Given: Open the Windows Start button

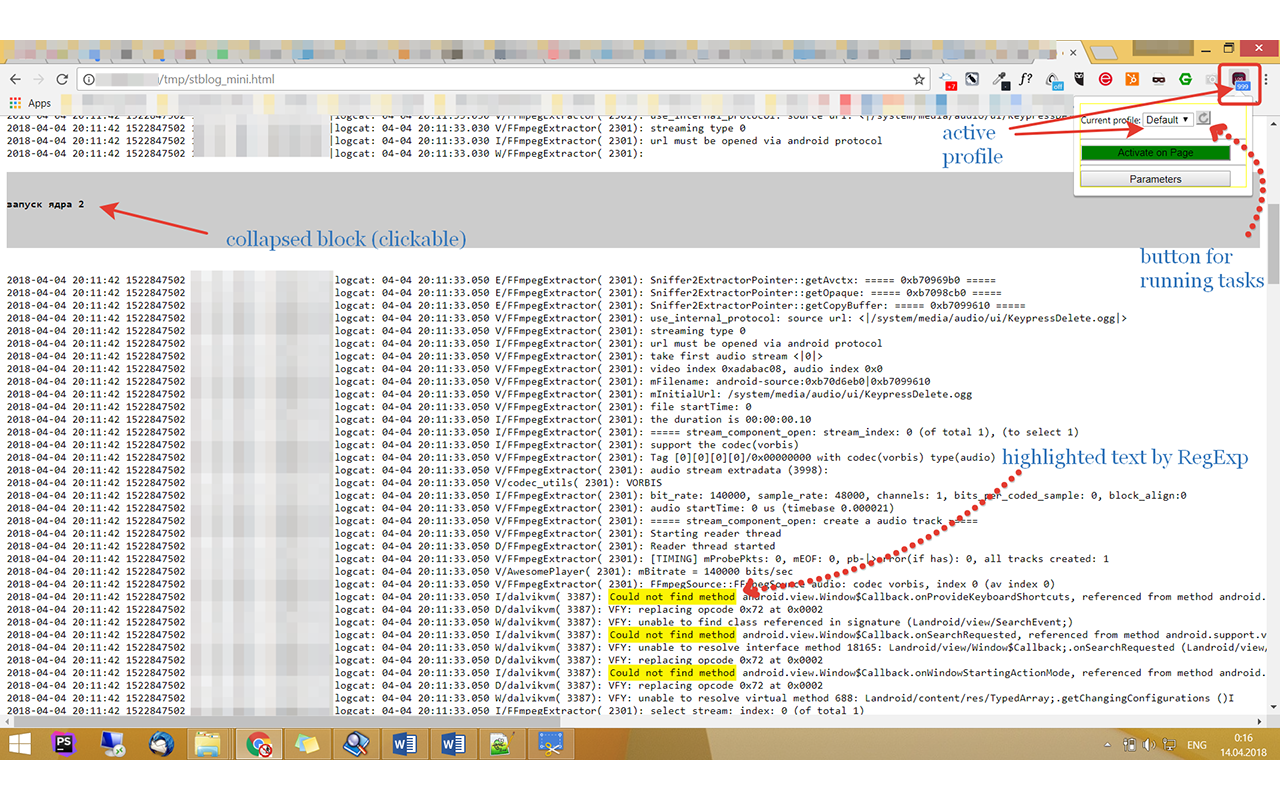Looking at the screenshot, I should [21, 744].
